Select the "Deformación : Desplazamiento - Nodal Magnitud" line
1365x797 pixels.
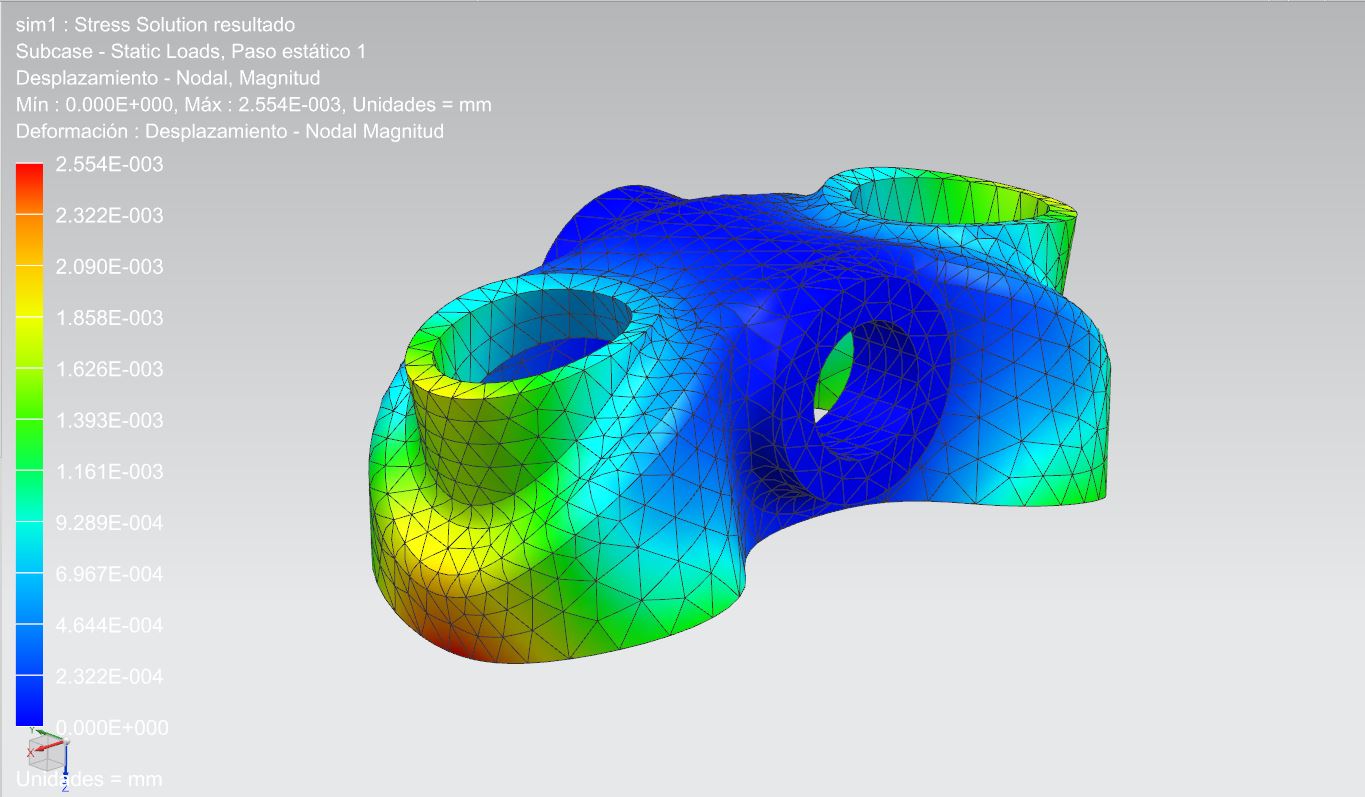(230, 131)
